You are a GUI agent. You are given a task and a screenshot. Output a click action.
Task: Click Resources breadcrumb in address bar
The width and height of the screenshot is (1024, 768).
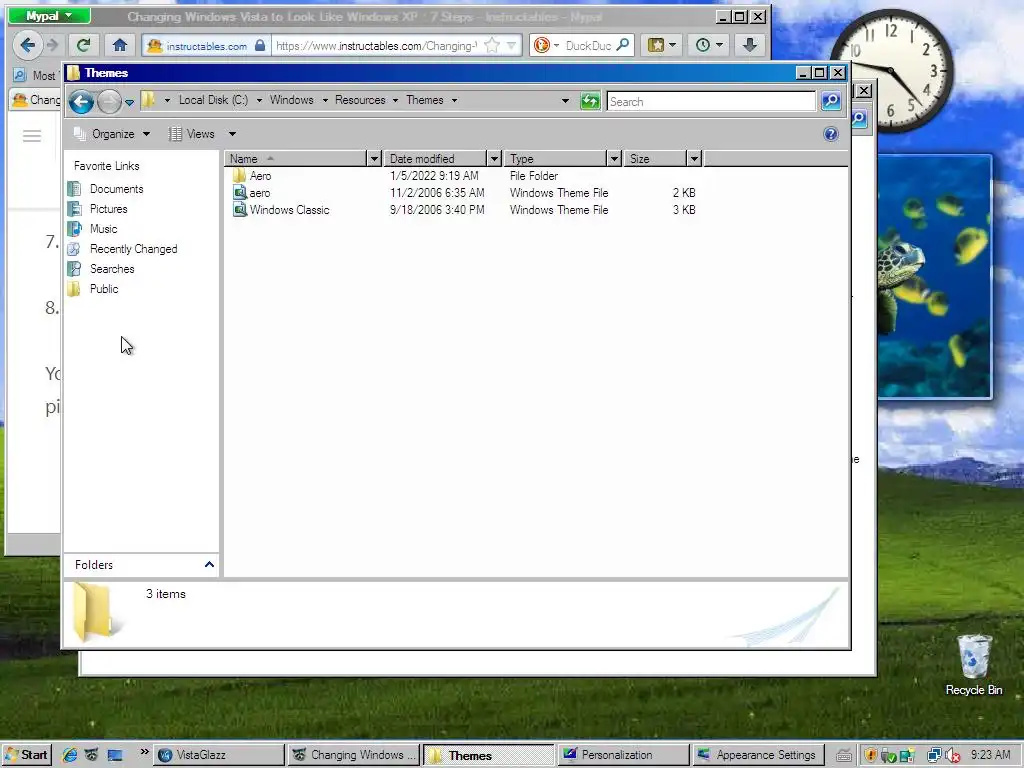(360, 100)
